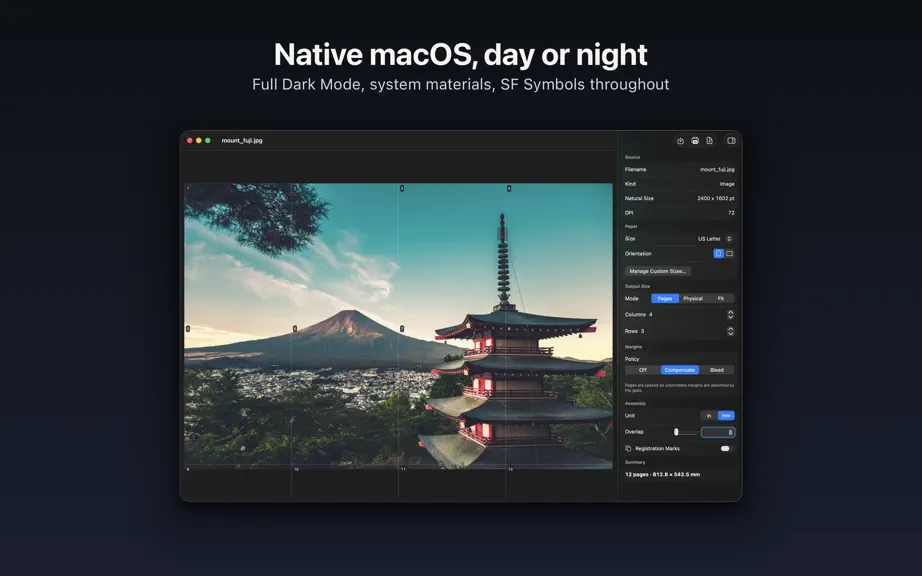The image size is (922, 576).
Task: Click the Filename value mount_fuji.jpg in inspector
Action: 717,169
